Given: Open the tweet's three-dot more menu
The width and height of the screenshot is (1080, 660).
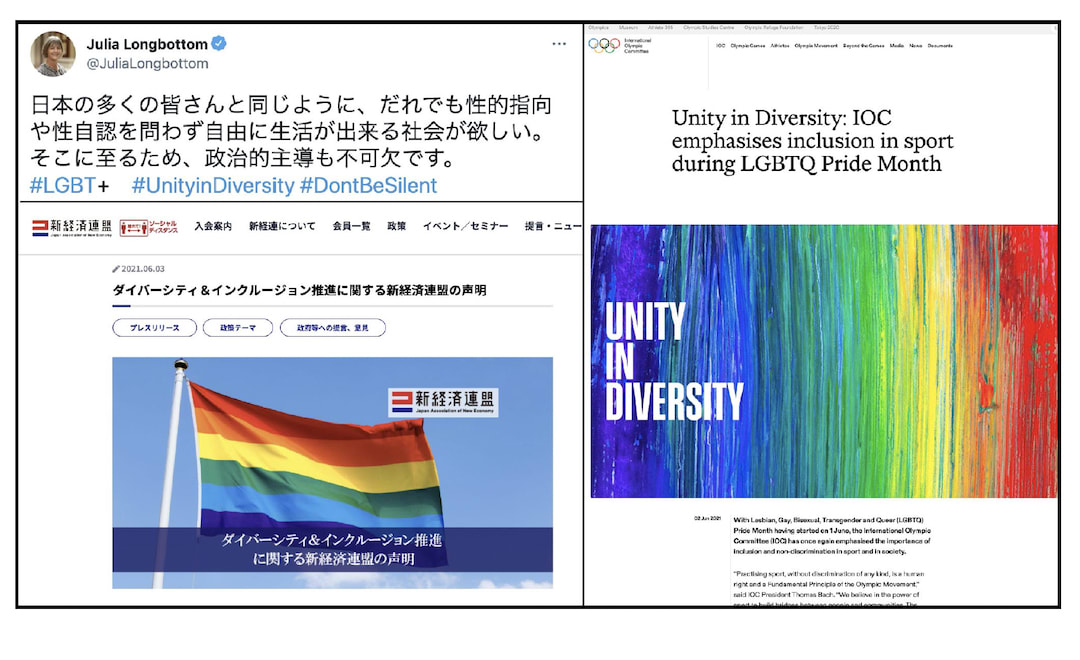Looking at the screenshot, I should coord(559,43).
